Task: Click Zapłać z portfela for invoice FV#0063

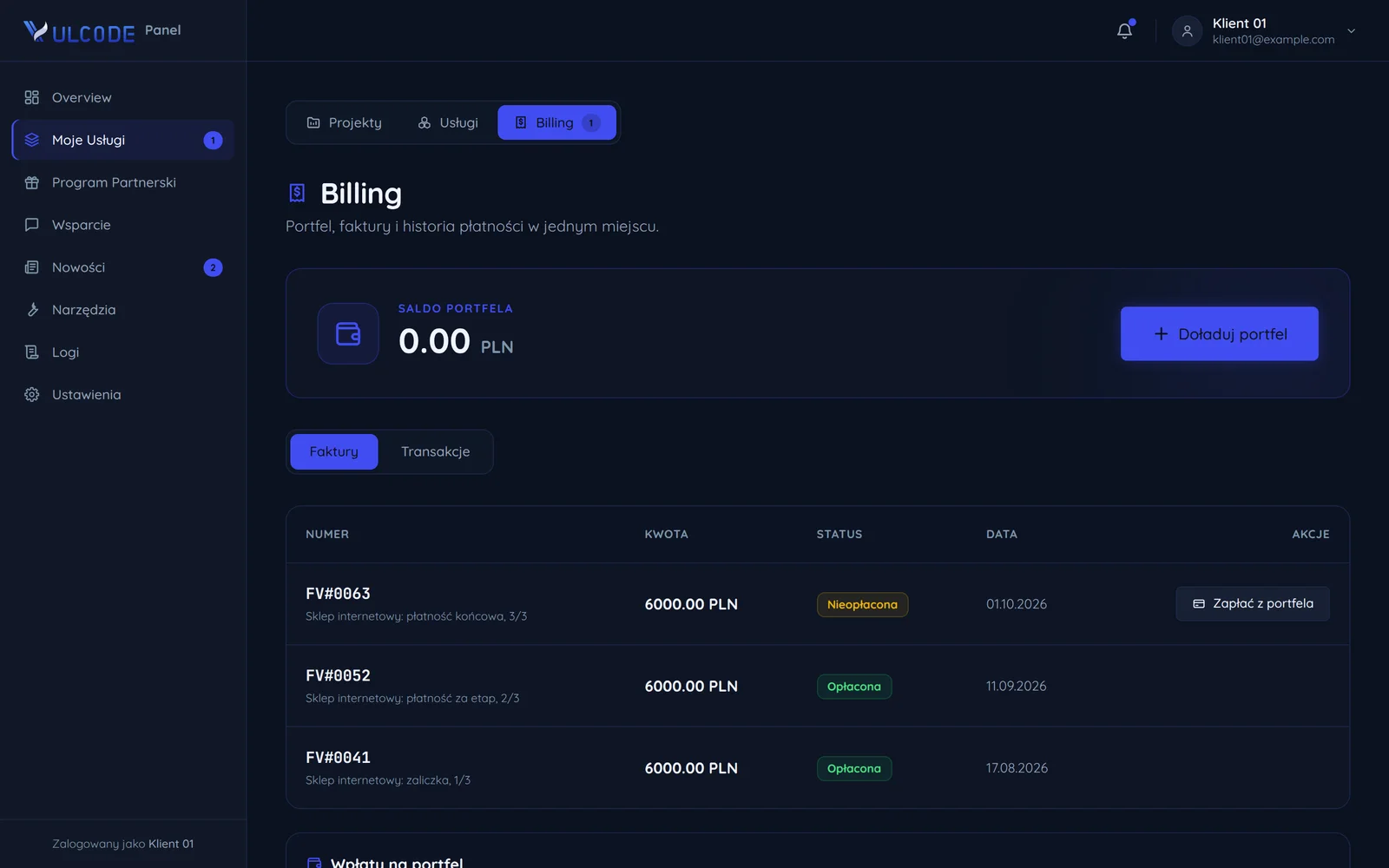Action: (1253, 603)
